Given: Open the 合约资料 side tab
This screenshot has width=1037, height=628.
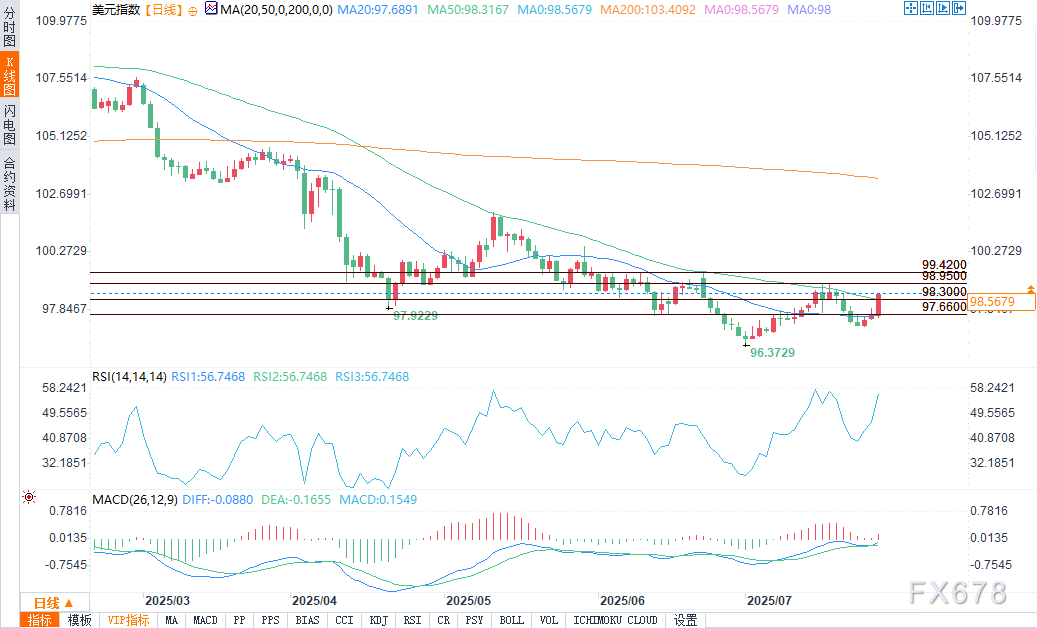Looking at the screenshot, I should 9,183.
